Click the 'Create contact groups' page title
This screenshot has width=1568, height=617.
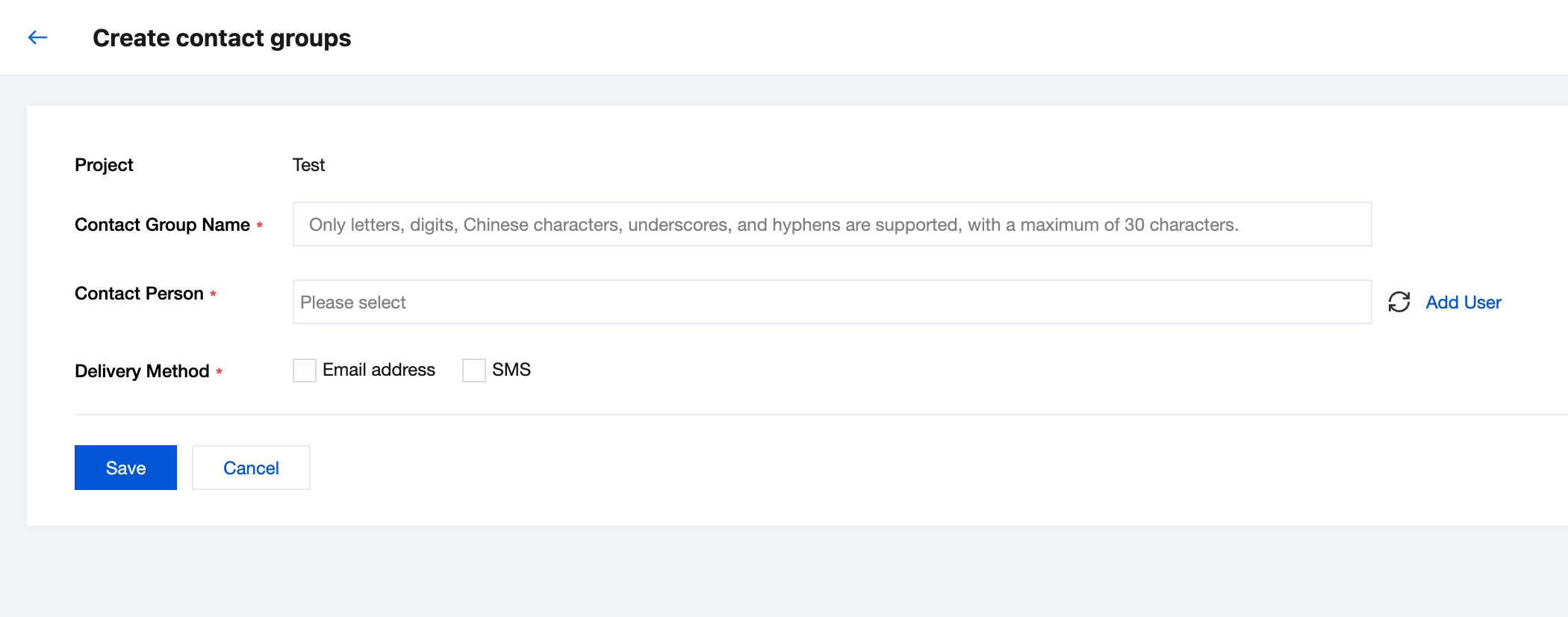222,38
